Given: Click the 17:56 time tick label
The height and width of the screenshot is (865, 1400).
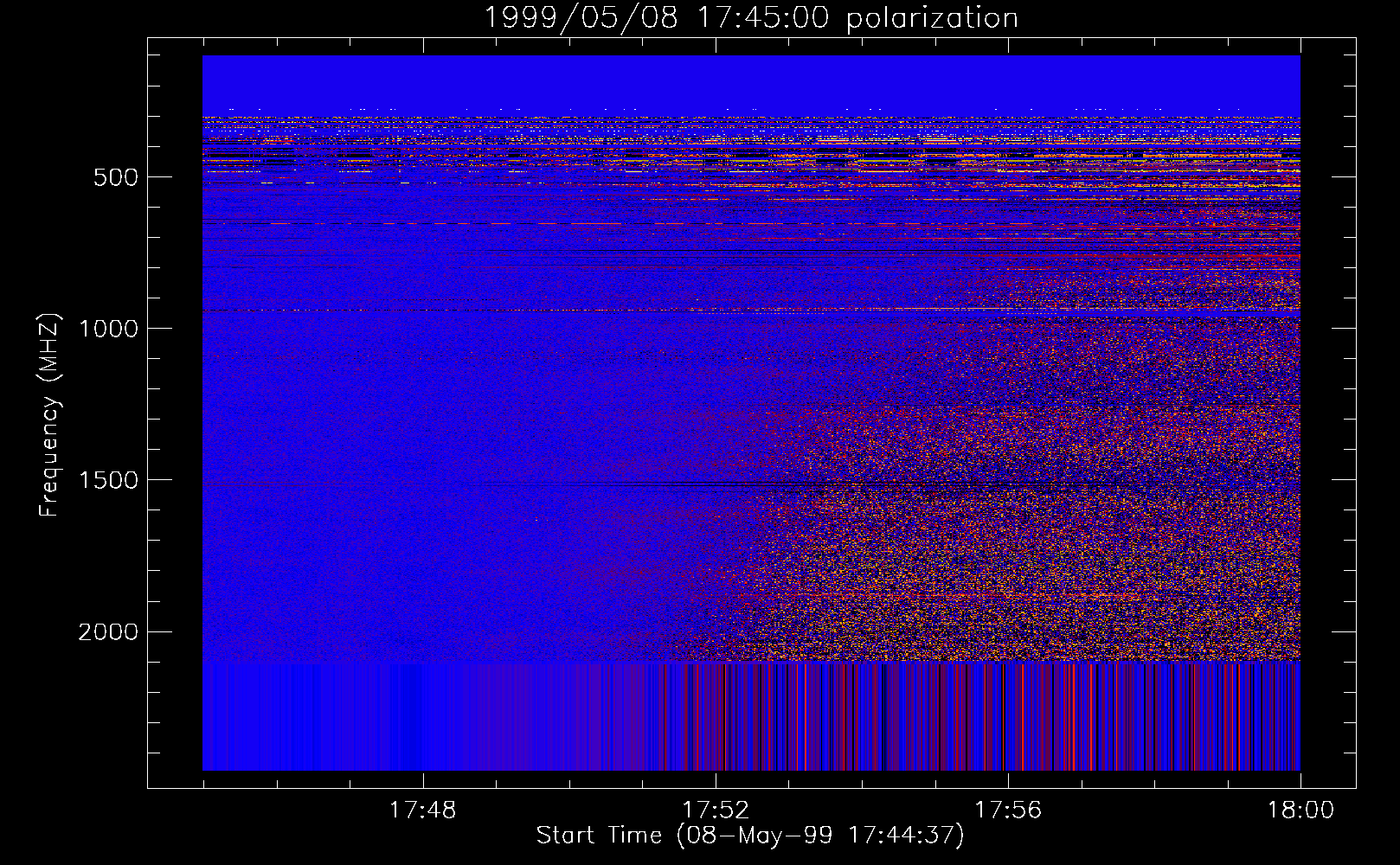Looking at the screenshot, I should click(x=1008, y=811).
